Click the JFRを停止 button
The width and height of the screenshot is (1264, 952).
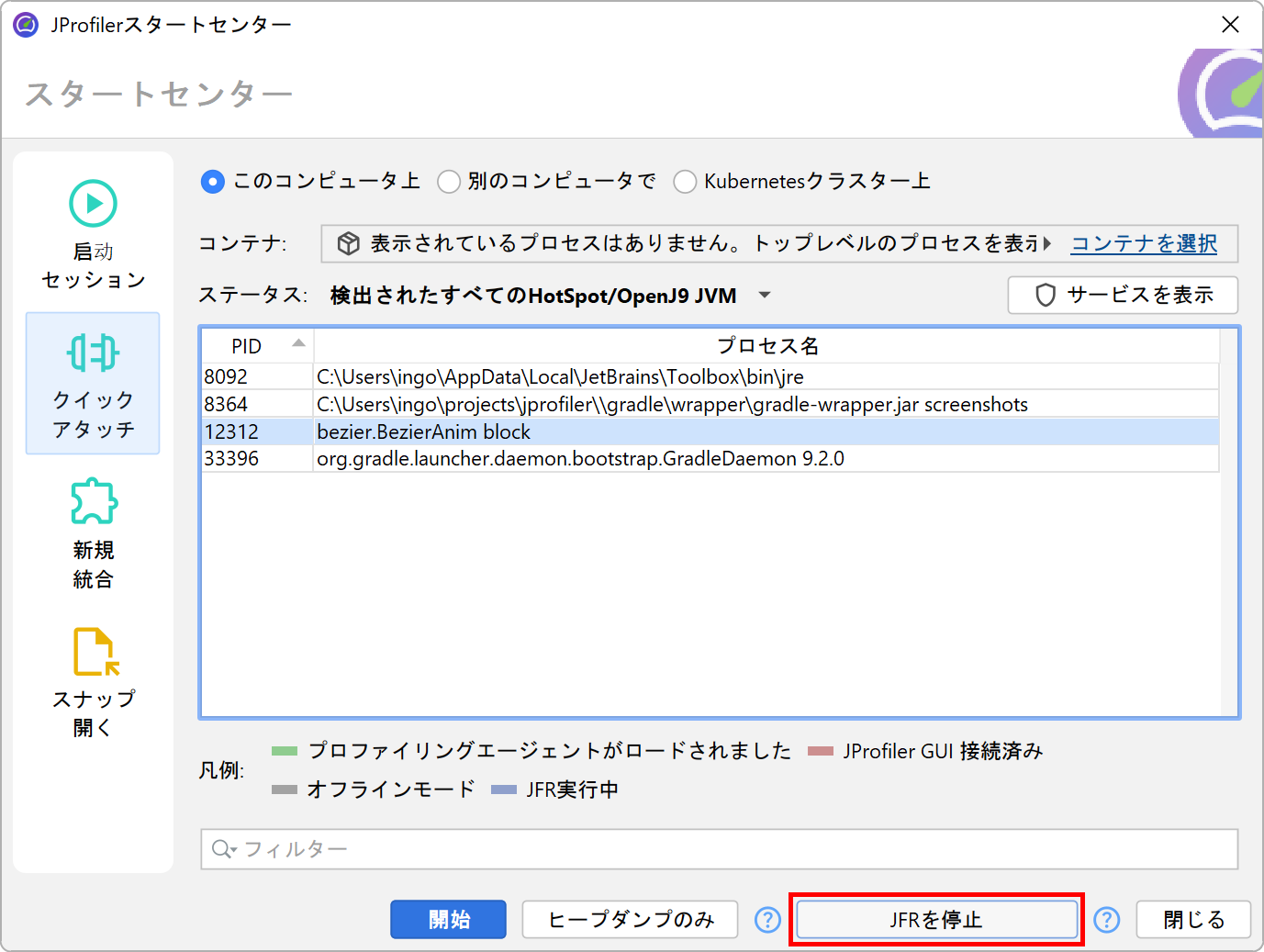tap(936, 920)
